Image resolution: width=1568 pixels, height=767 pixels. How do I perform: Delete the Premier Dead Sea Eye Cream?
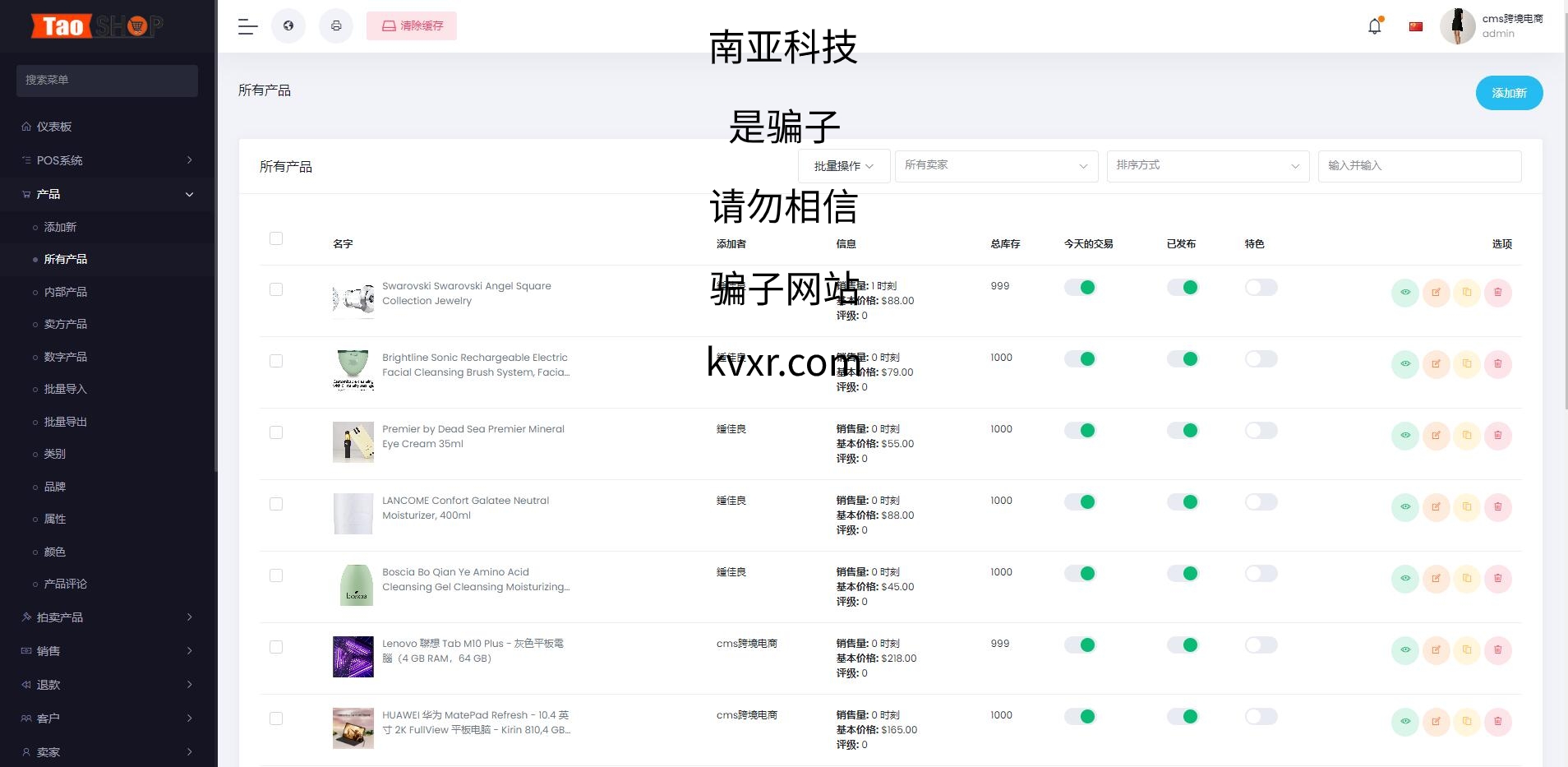(x=1497, y=436)
